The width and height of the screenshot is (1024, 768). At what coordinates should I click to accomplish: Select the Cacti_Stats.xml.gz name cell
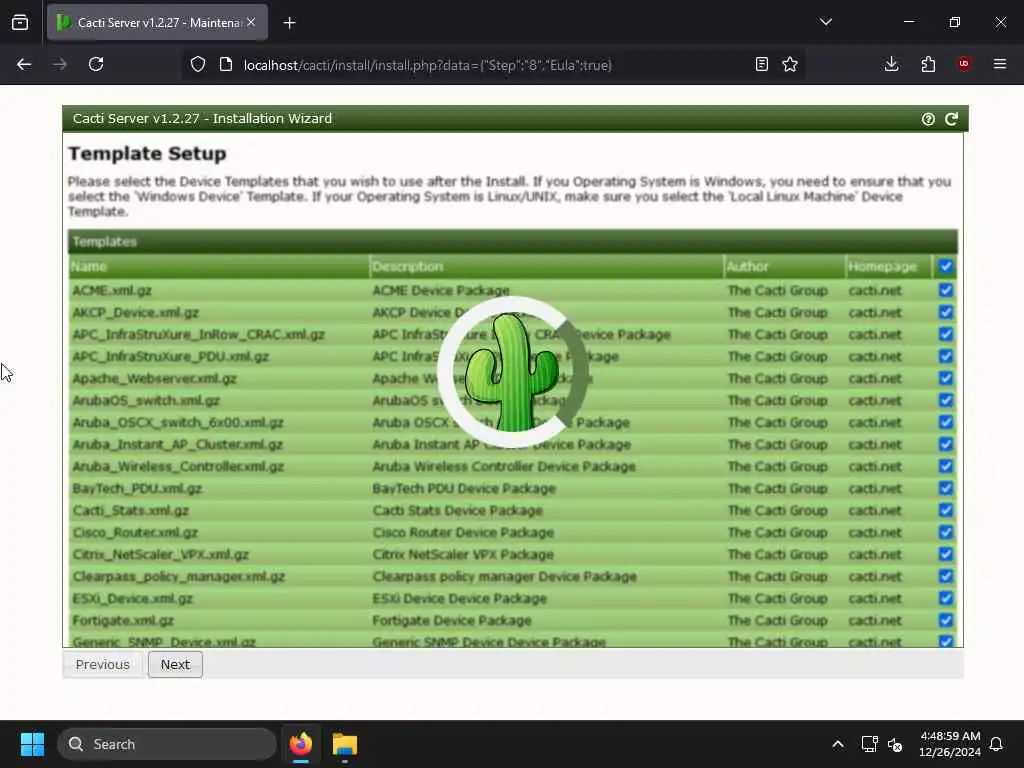[131, 510]
